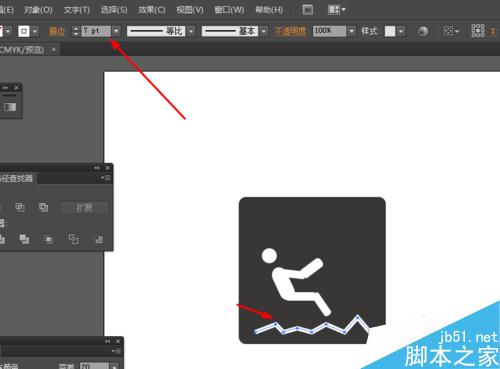
Task: Close the bottom left panel
Action: pos(118,341)
